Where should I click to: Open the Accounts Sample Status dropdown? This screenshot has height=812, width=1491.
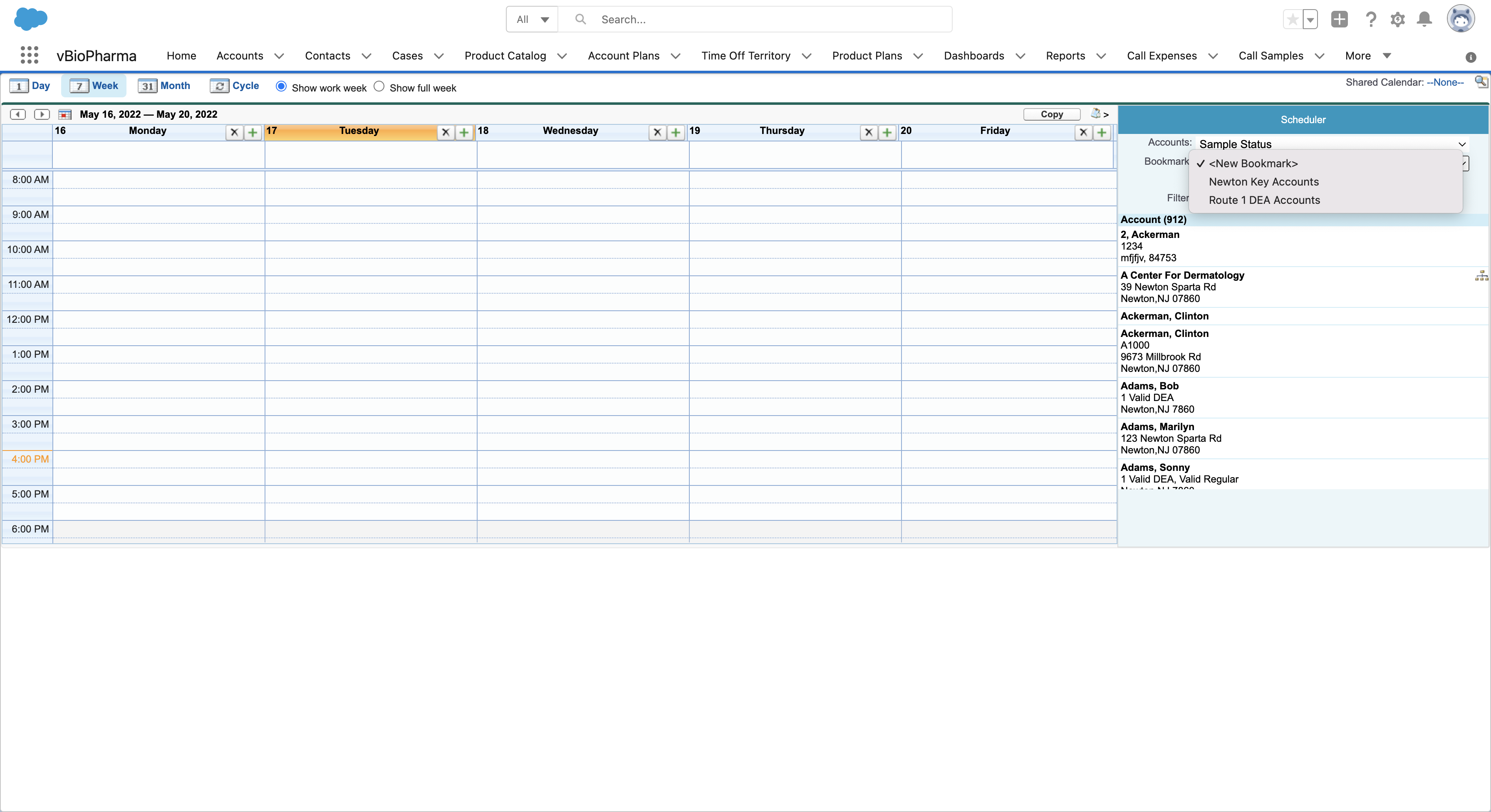[1331, 144]
